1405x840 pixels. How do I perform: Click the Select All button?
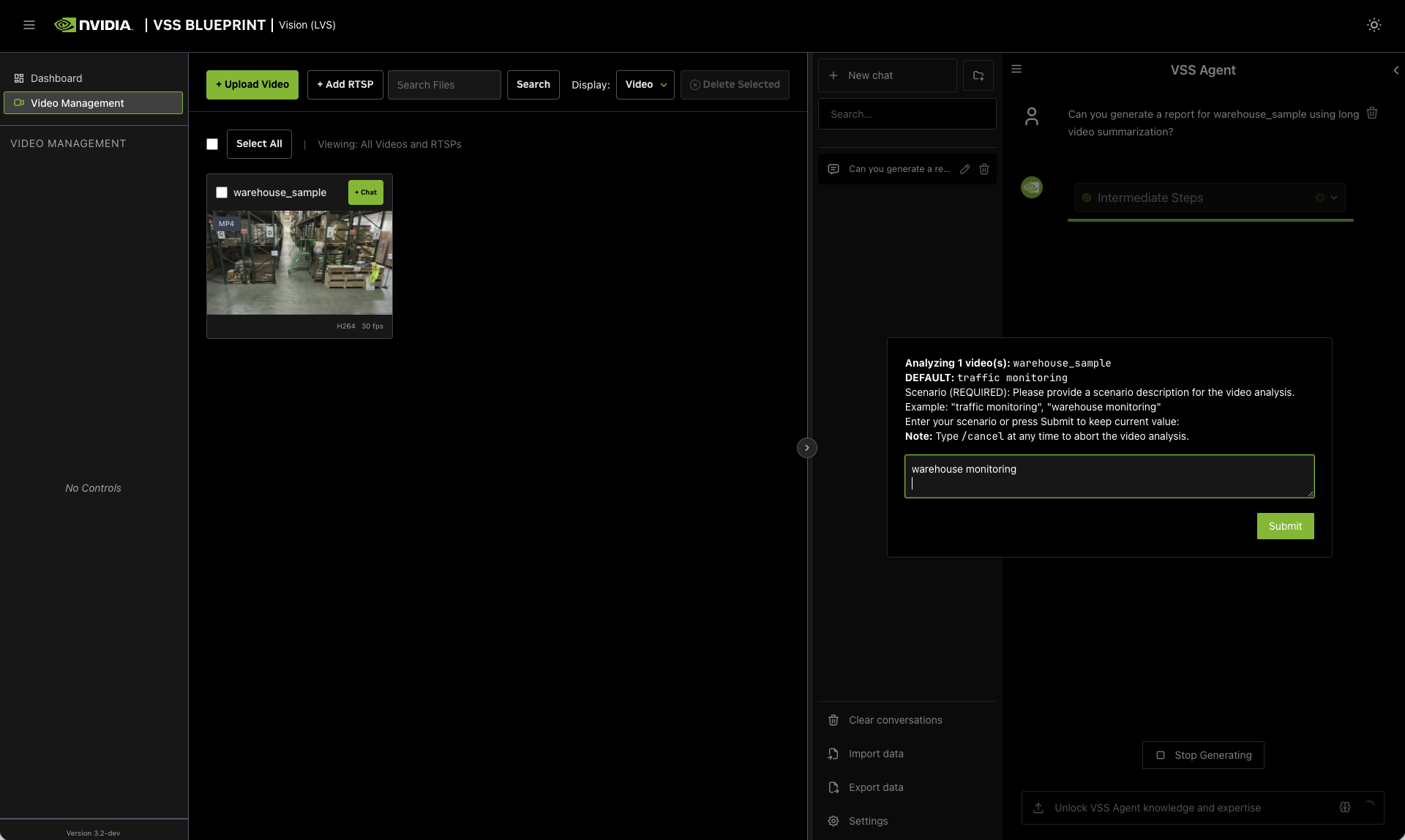point(259,144)
